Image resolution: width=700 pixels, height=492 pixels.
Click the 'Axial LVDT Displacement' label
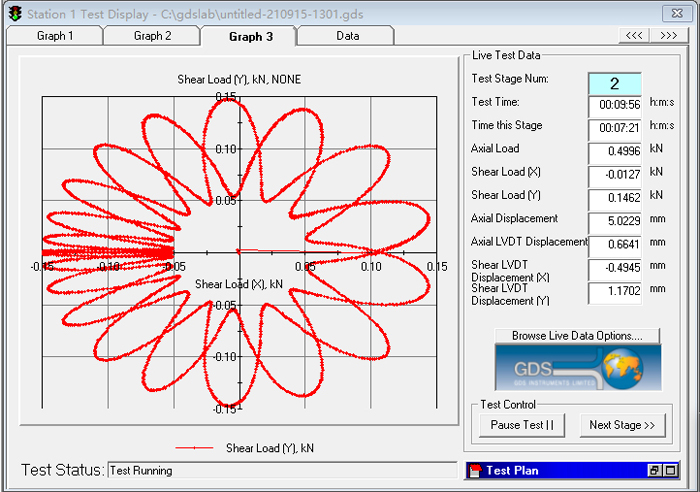[529, 242]
